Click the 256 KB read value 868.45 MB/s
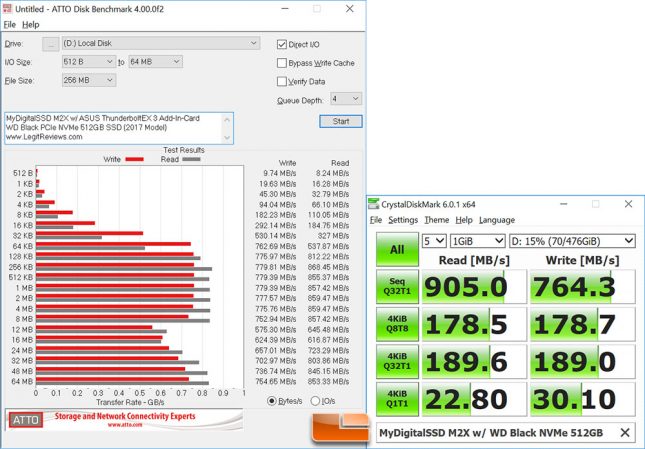 coord(328,267)
